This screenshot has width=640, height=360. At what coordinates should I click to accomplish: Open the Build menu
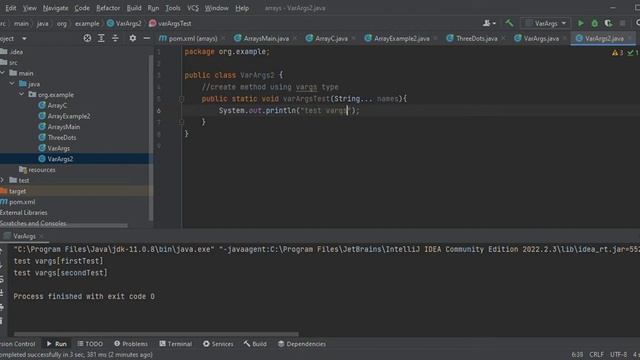pyautogui.click(x=134, y=8)
